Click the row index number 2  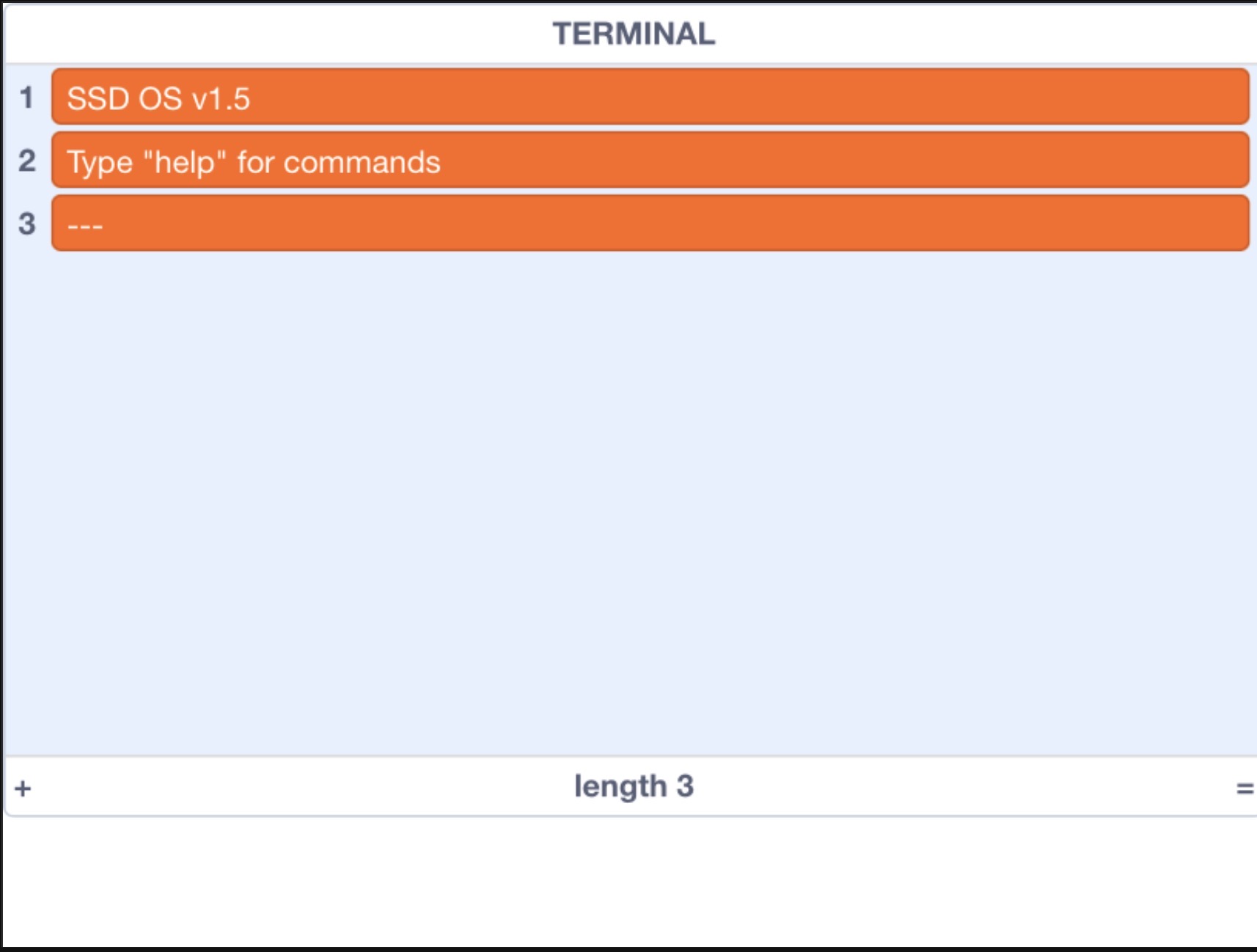click(x=27, y=161)
